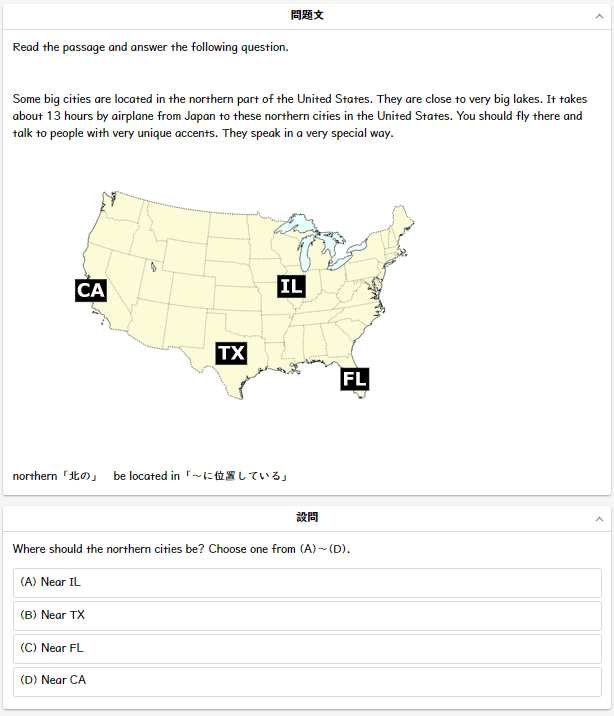Click the 'Read the passage' instruction line
This screenshot has height=716, width=614.
[x=151, y=47]
